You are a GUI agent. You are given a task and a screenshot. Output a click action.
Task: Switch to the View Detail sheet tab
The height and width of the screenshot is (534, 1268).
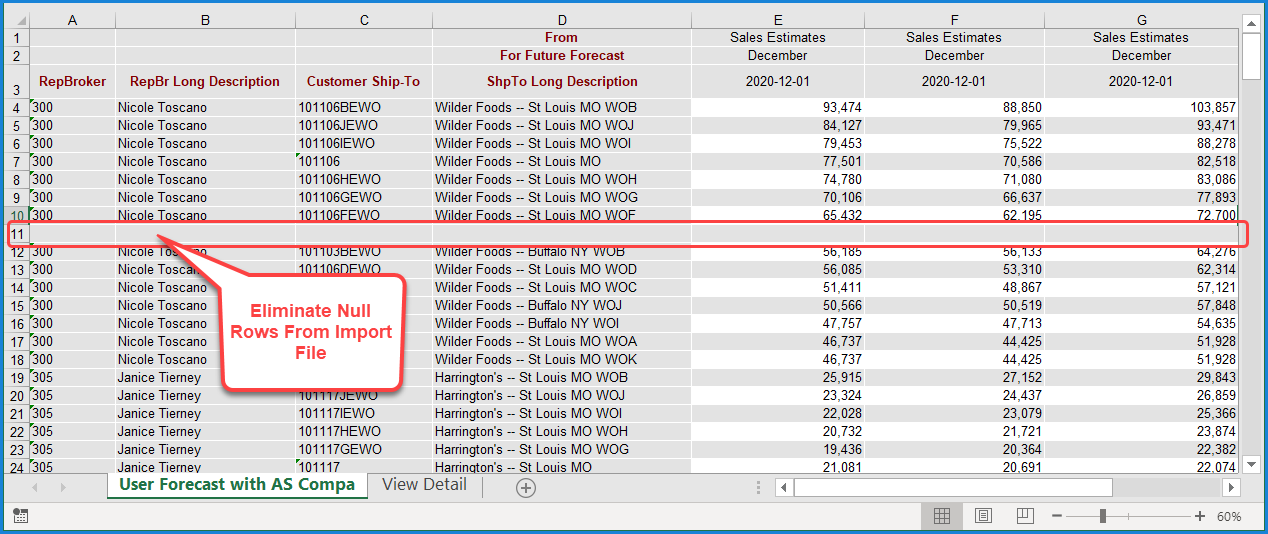point(424,485)
